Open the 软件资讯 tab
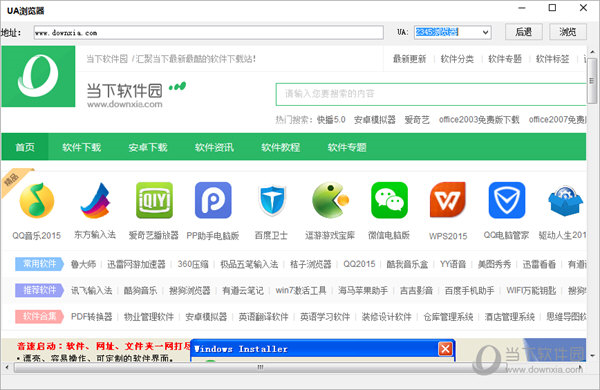This screenshot has width=600, height=390. [214, 147]
